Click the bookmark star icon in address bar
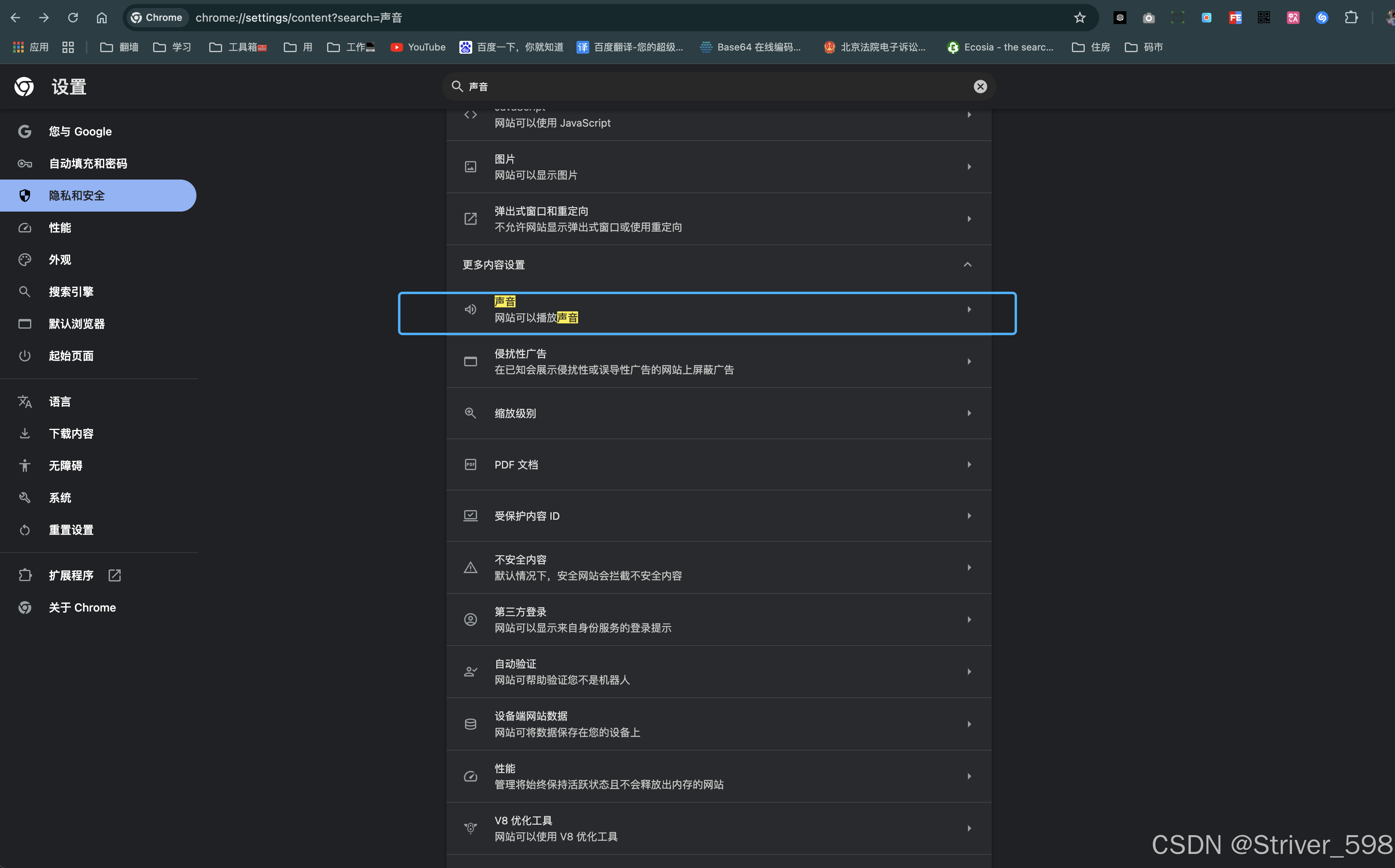This screenshot has width=1395, height=868. (1079, 18)
